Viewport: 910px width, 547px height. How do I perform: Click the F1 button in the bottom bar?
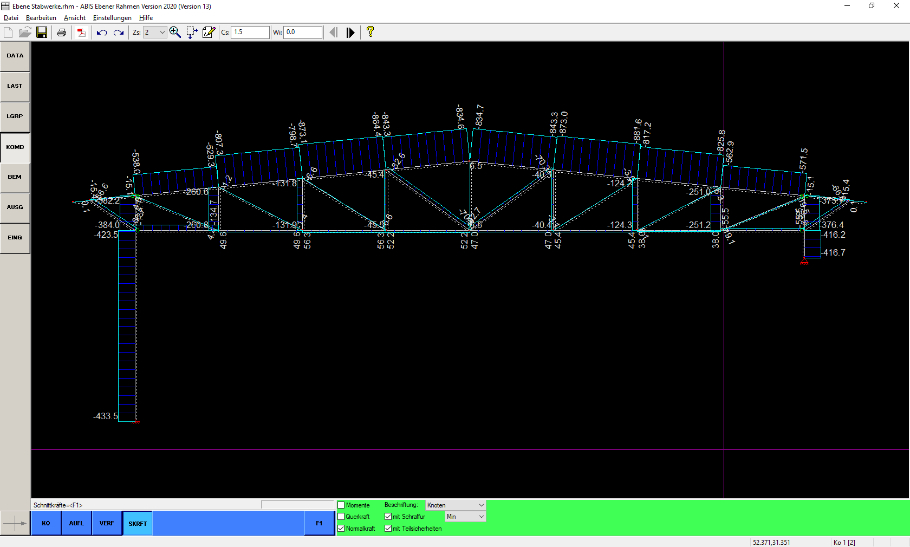click(319, 523)
